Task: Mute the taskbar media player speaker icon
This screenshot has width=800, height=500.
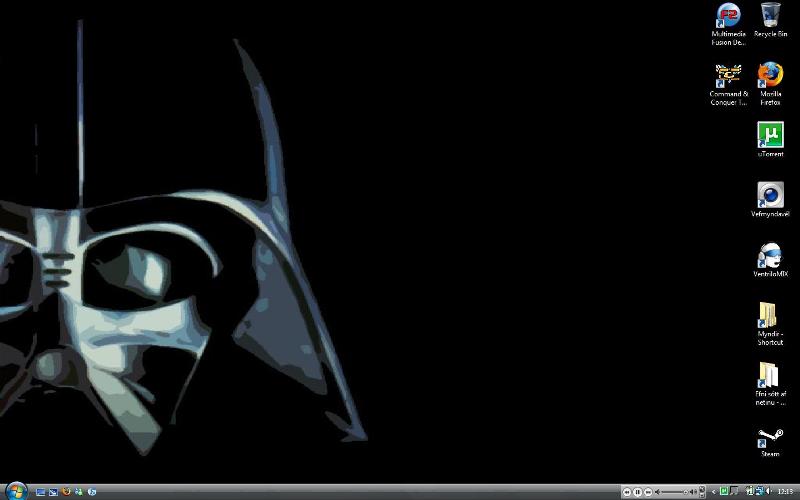Action: pyautogui.click(x=657, y=492)
